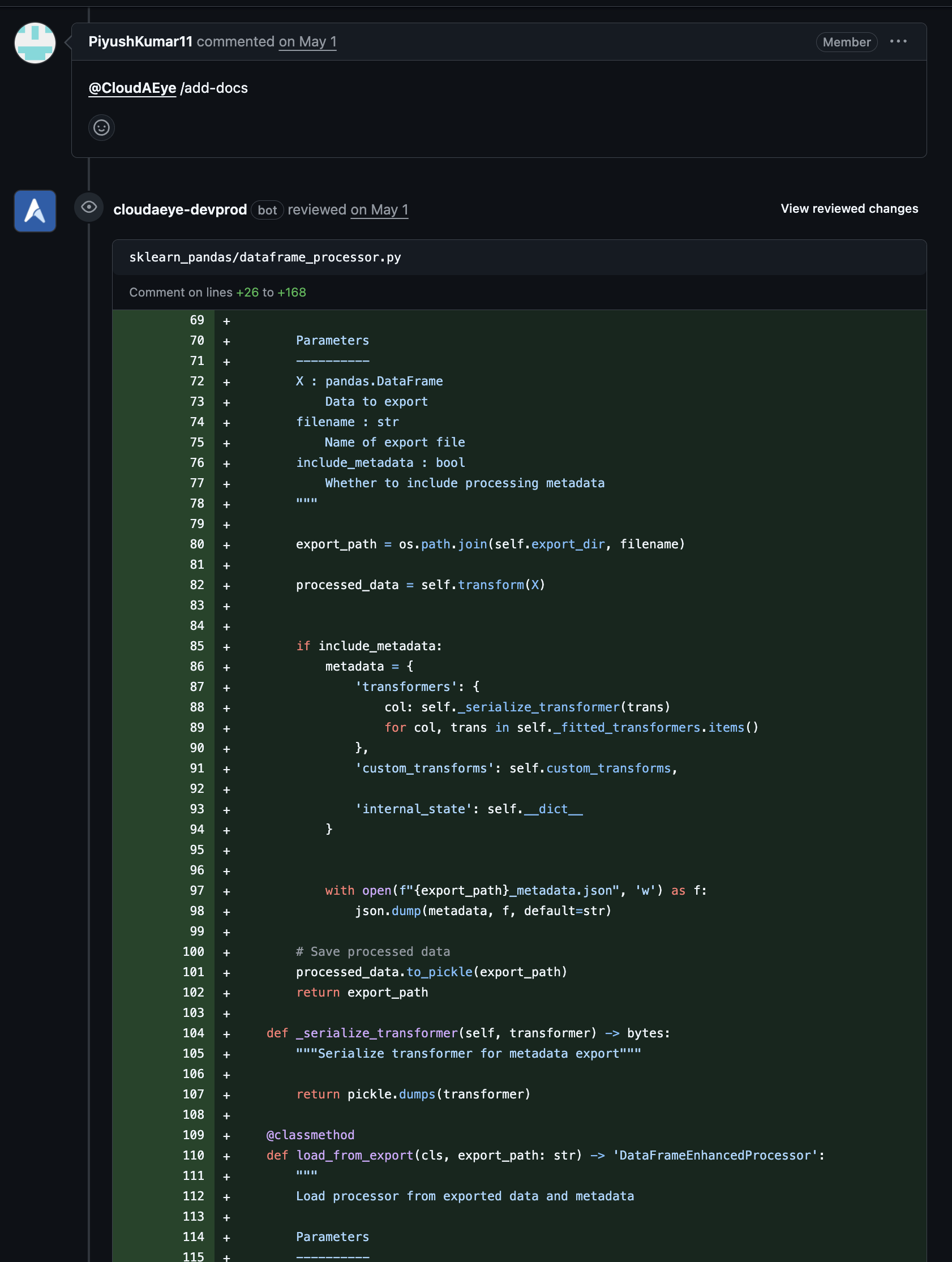The height and width of the screenshot is (1262, 952).
Task: Click the 'return pickle.dumps(transformer)' line
Action: point(413,1094)
